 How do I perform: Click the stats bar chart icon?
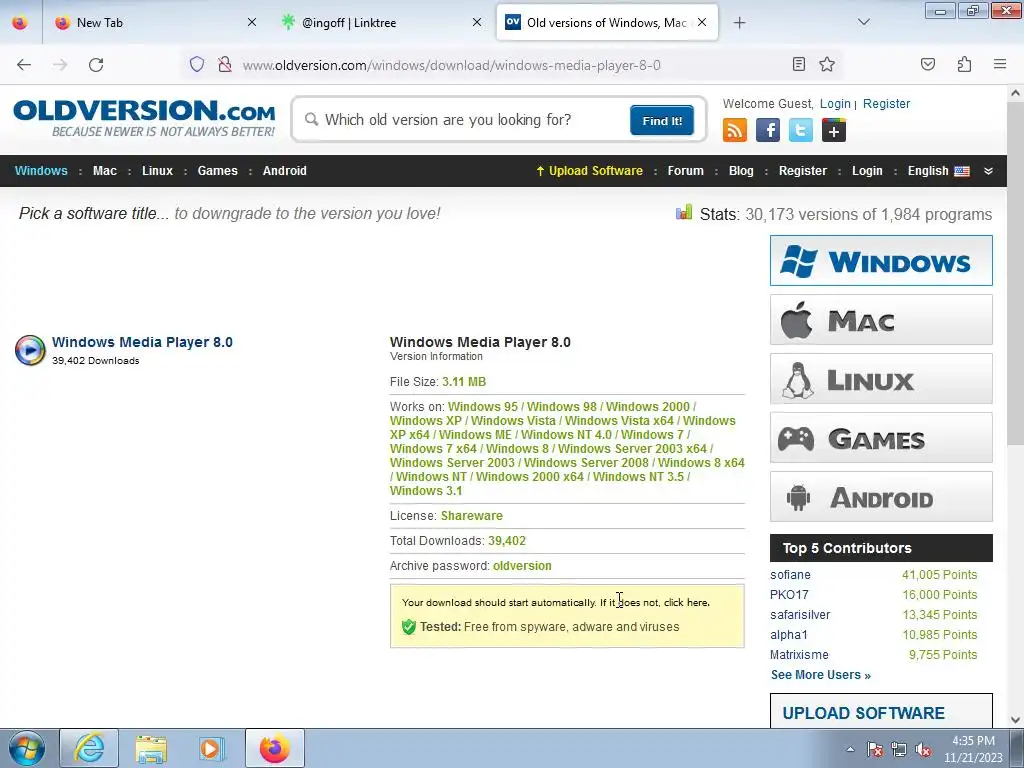(684, 213)
